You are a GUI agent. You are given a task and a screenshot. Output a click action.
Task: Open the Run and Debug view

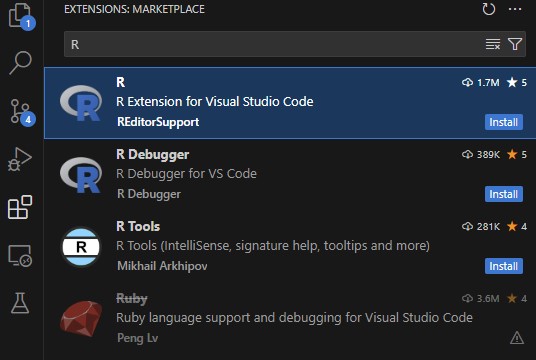pyautogui.click(x=20, y=159)
